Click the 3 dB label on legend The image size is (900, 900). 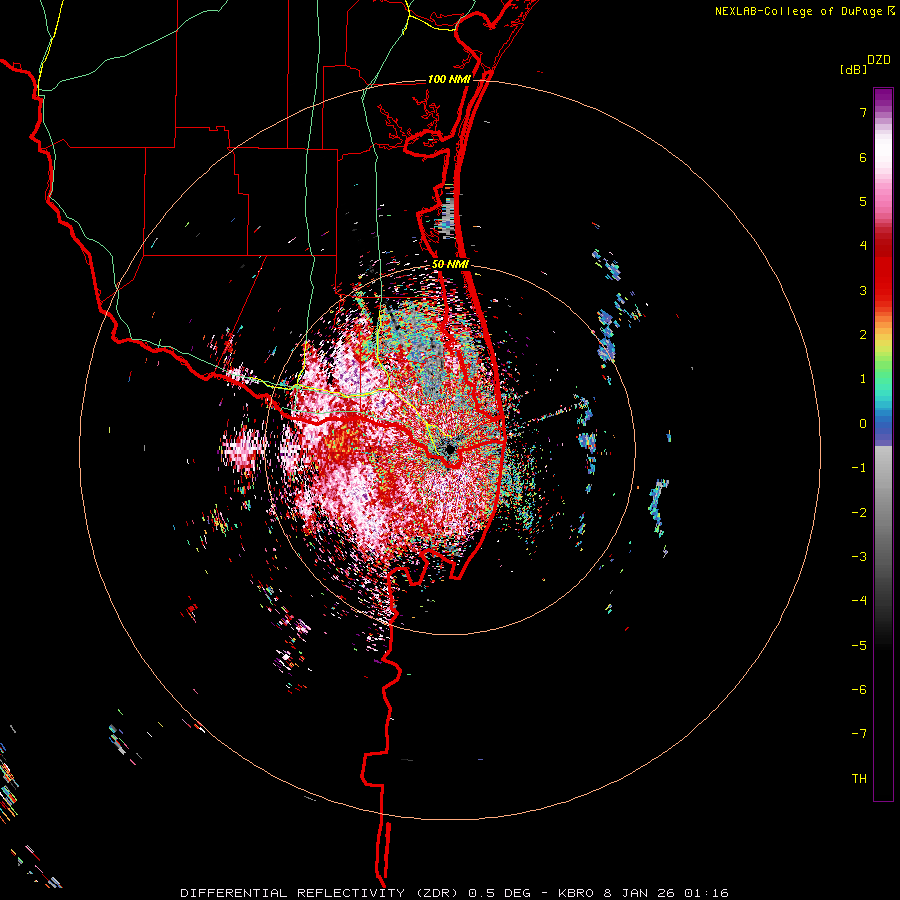tap(863, 290)
